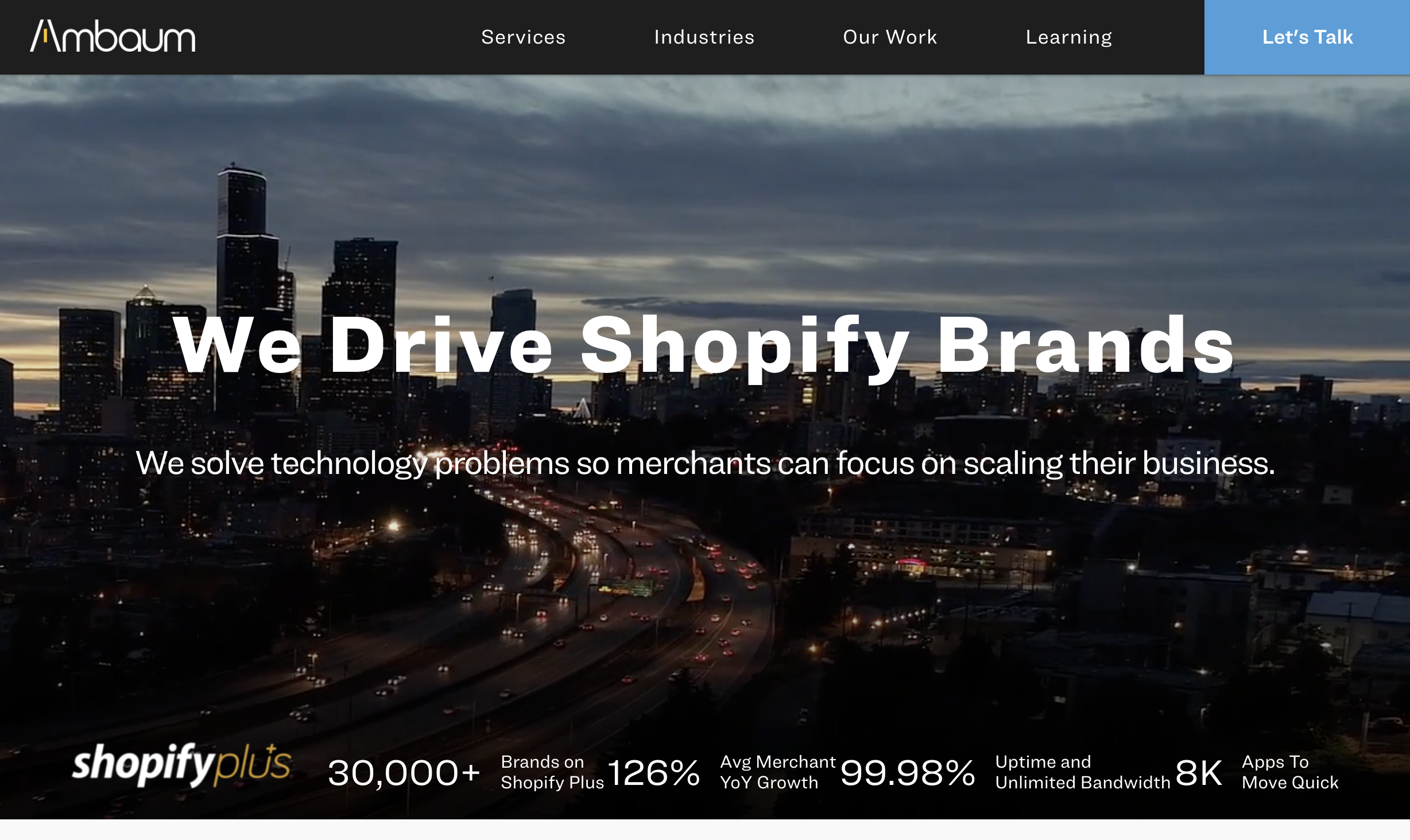1410x840 pixels.
Task: Click 'Brands on Shopify Plus' label
Action: [552, 772]
